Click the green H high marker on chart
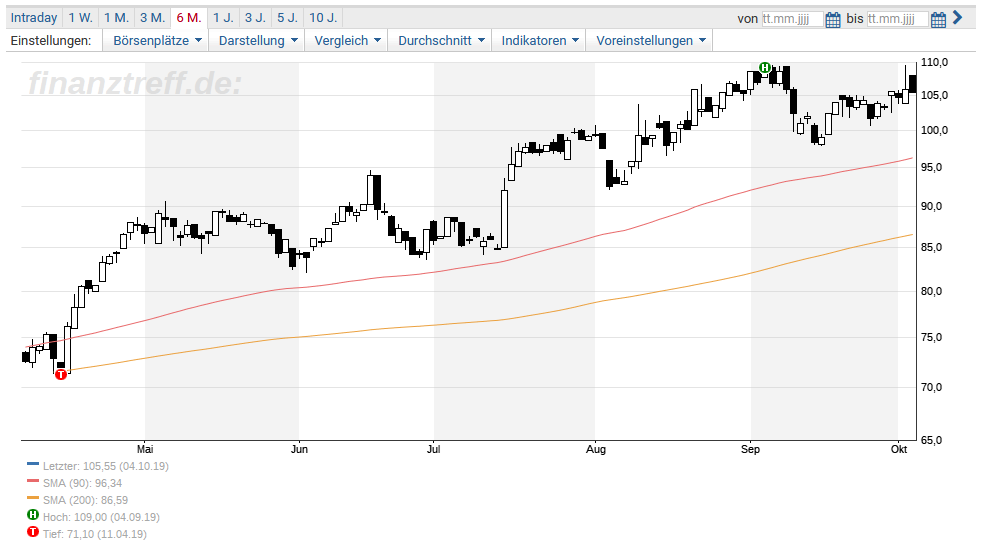This screenshot has height=545, width=982. [x=765, y=68]
